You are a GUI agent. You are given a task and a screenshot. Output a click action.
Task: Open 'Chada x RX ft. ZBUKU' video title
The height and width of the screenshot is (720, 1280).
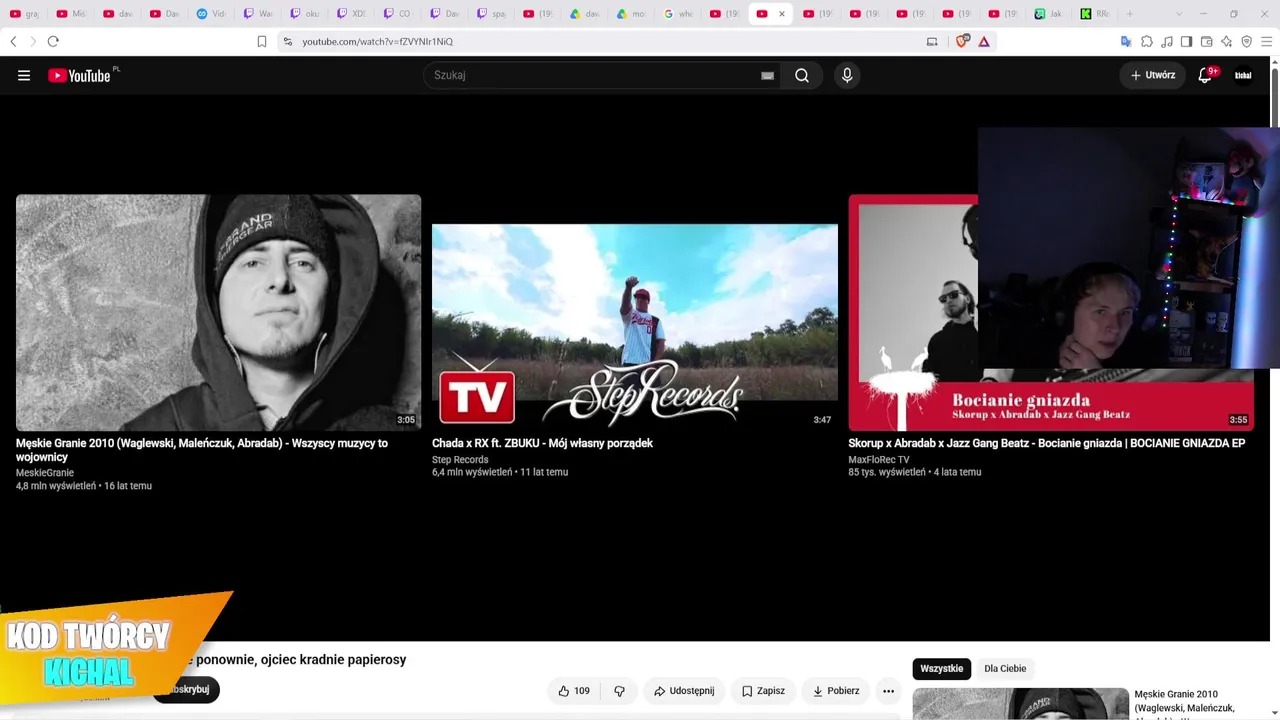click(x=542, y=443)
